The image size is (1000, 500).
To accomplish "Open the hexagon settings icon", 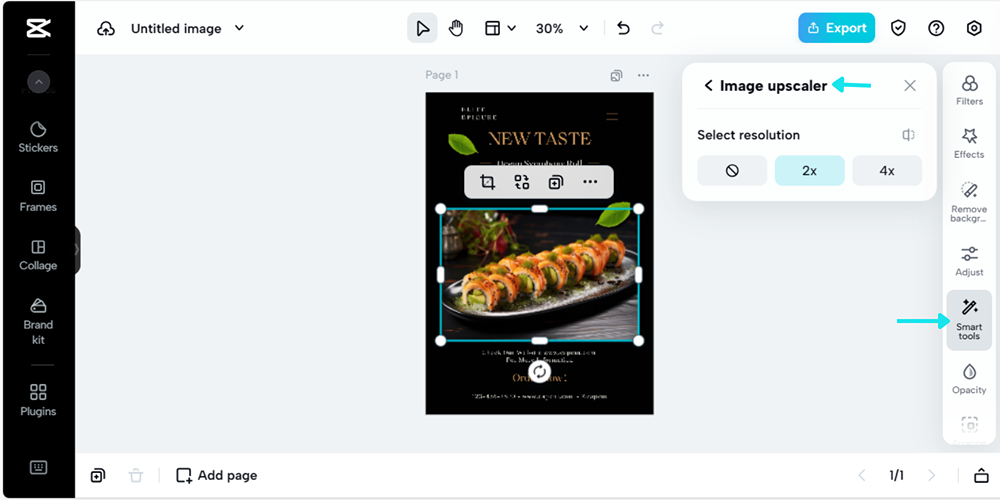I will tap(974, 28).
